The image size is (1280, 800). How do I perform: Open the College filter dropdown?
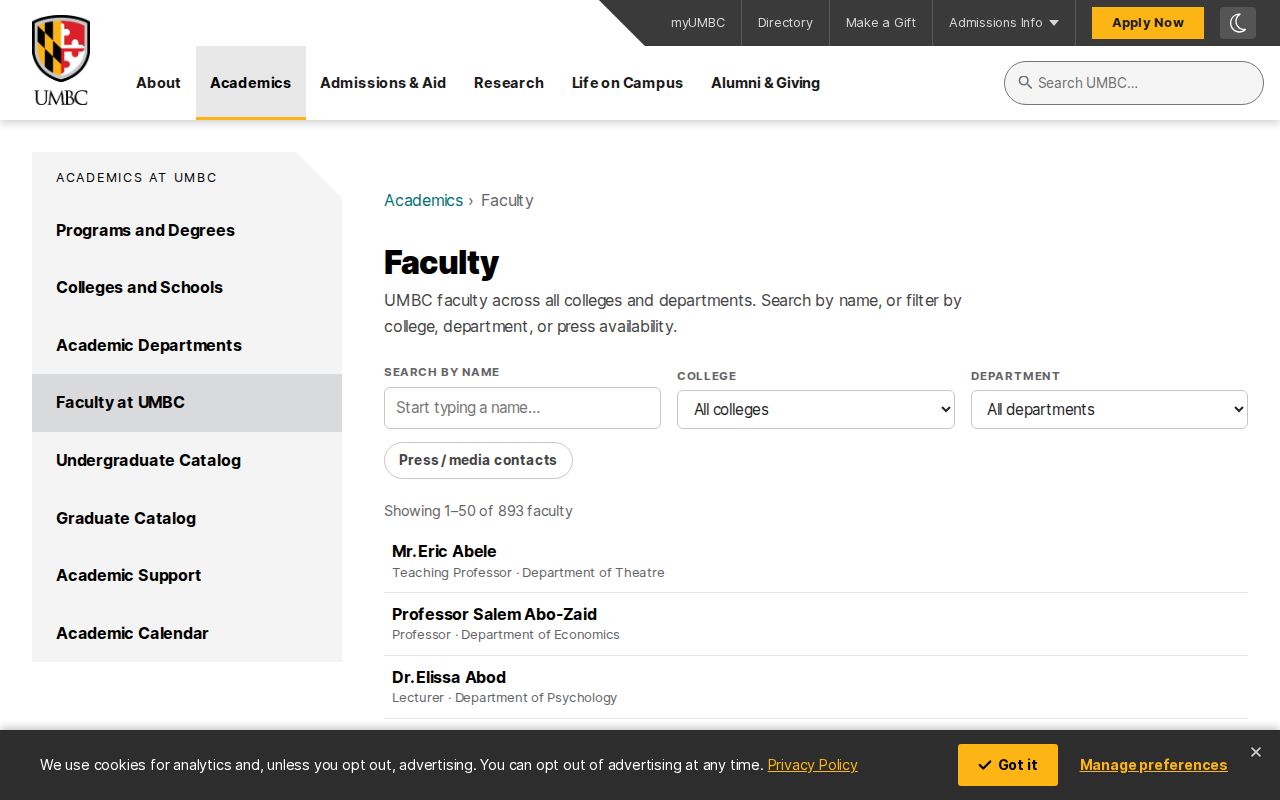point(816,409)
